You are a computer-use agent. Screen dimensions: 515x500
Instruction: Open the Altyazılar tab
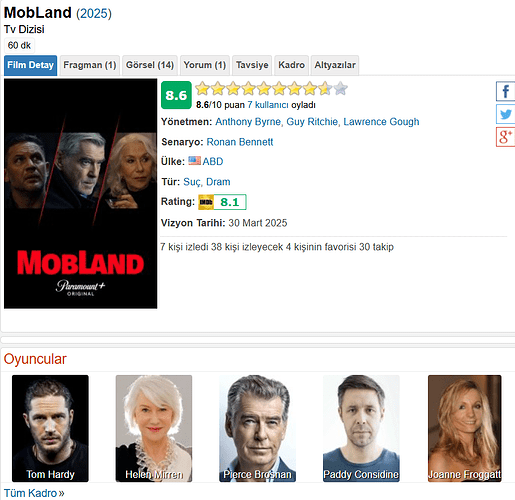click(335, 65)
